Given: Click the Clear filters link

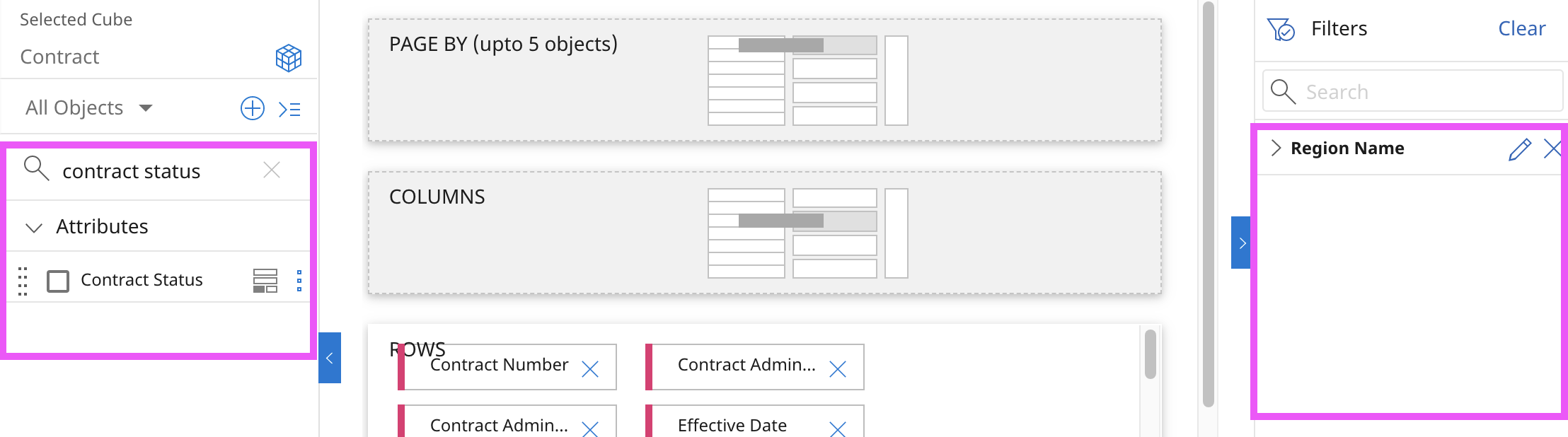Looking at the screenshot, I should tap(1521, 28).
